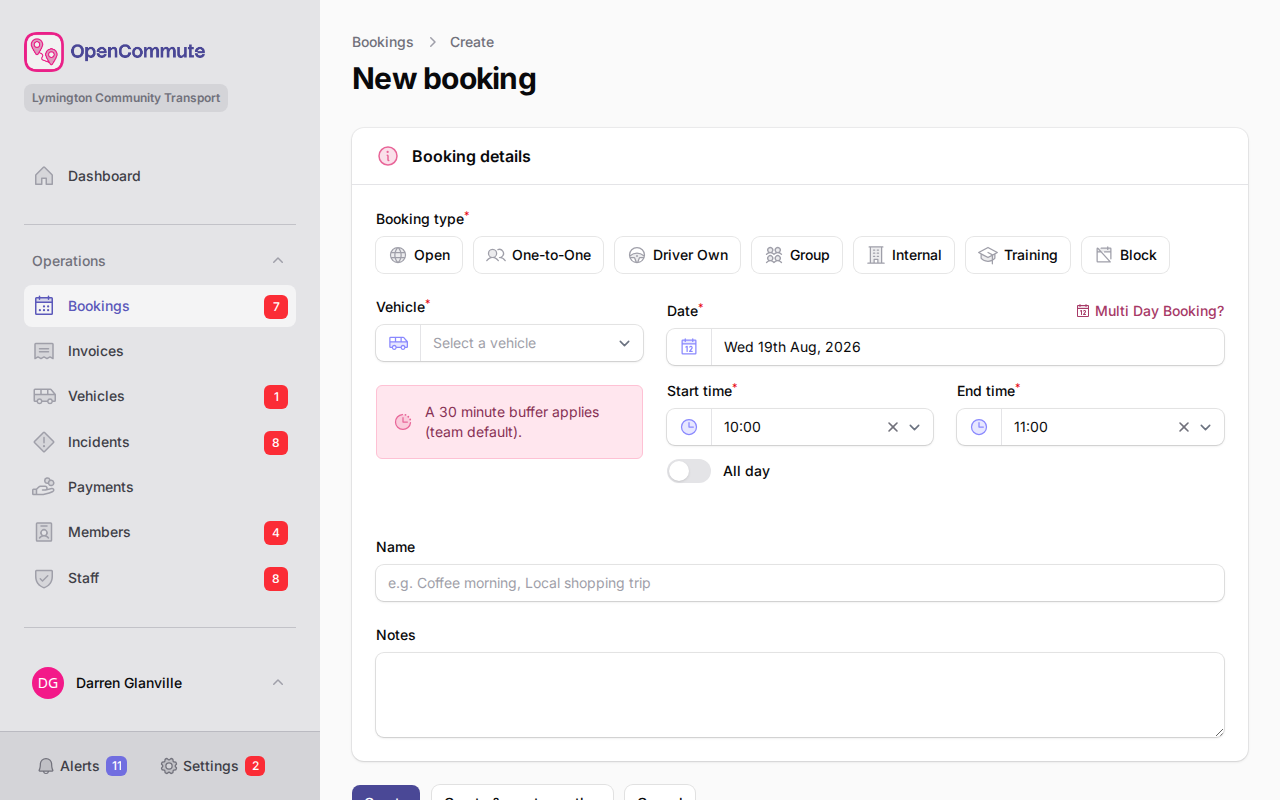
Task: Click the Alerts bell icon
Action: [46, 766]
